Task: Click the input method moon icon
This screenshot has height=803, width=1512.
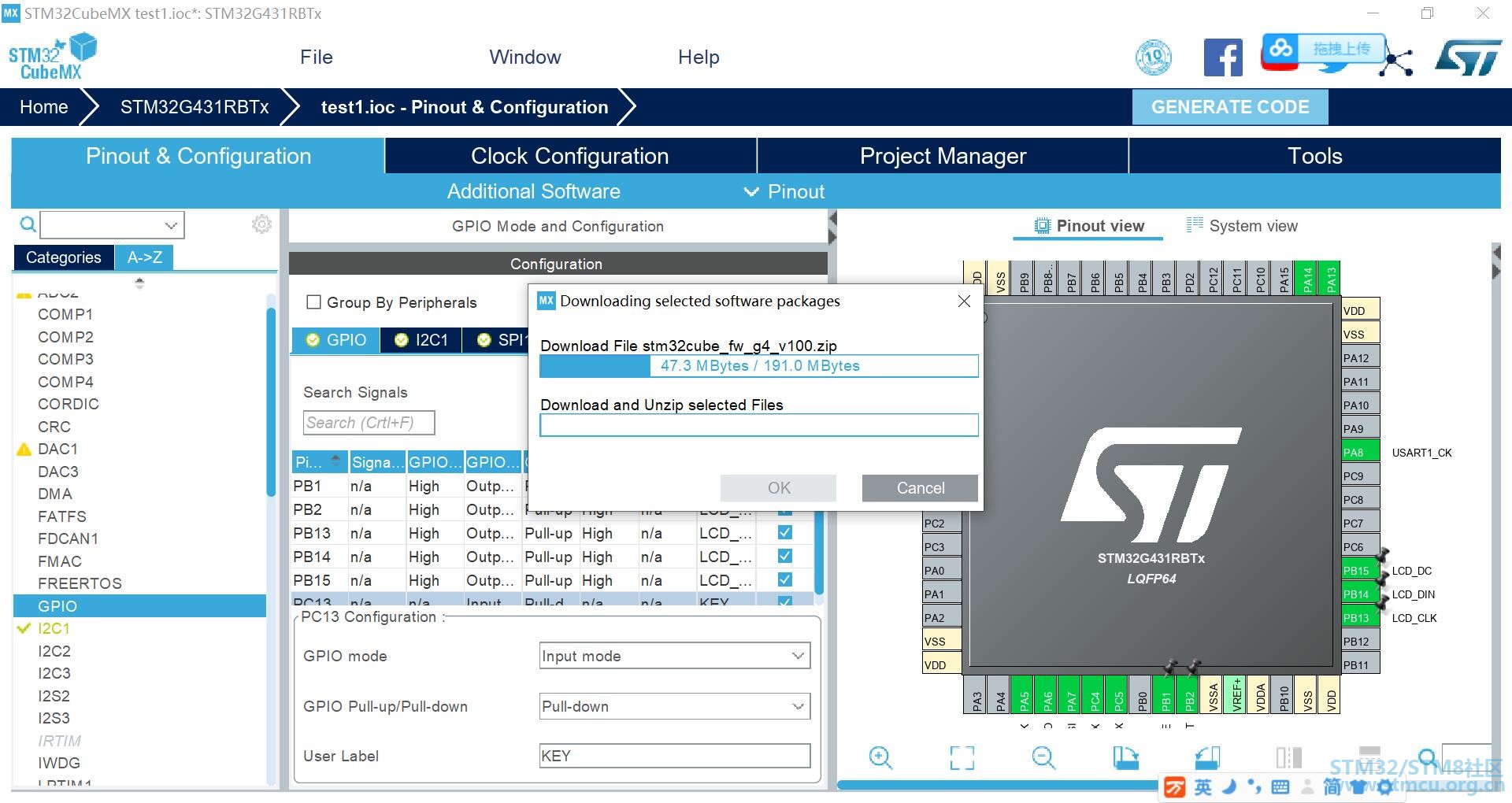Action: coord(1229,786)
